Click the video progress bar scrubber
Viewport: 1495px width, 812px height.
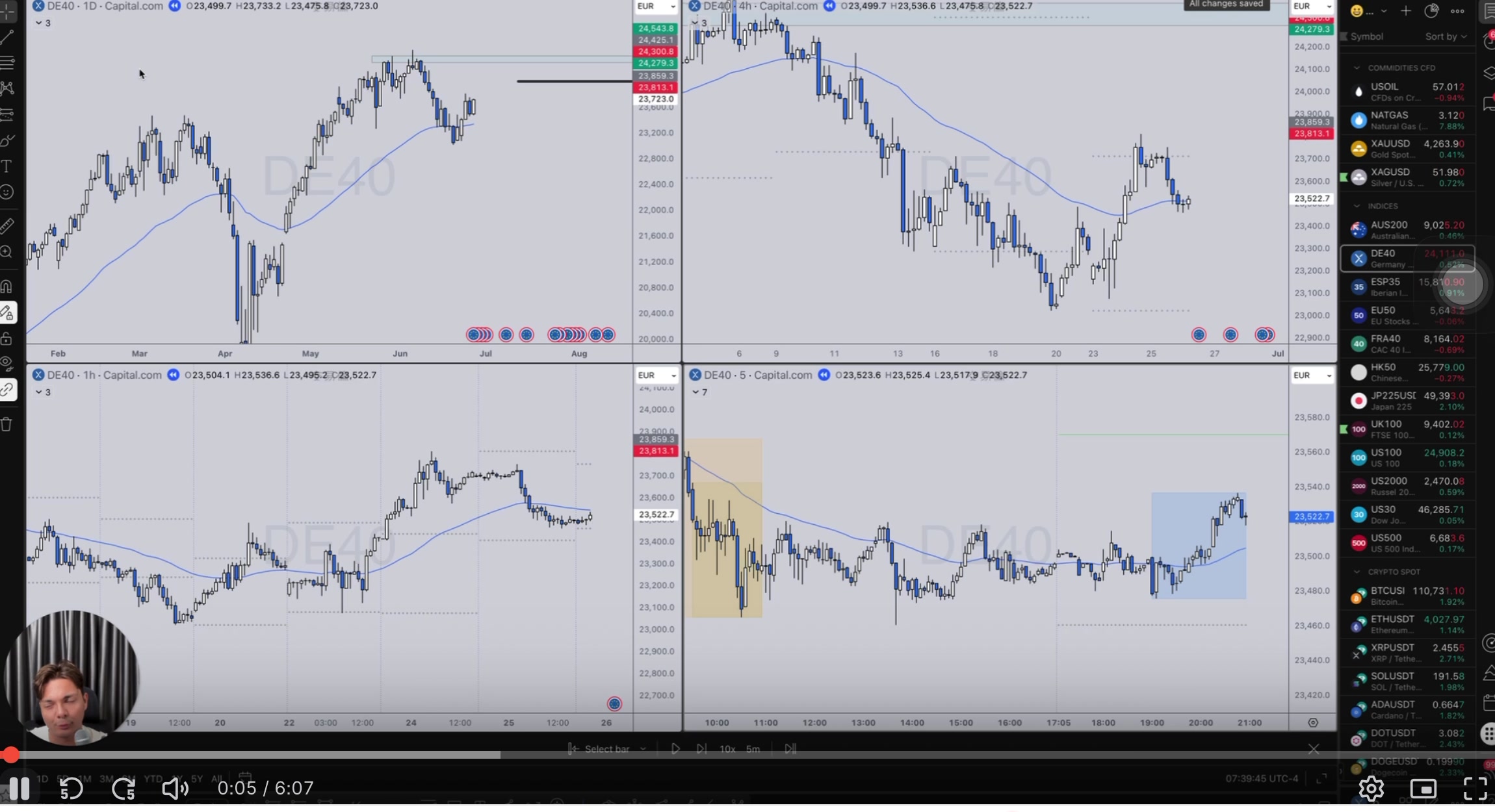click(10, 755)
